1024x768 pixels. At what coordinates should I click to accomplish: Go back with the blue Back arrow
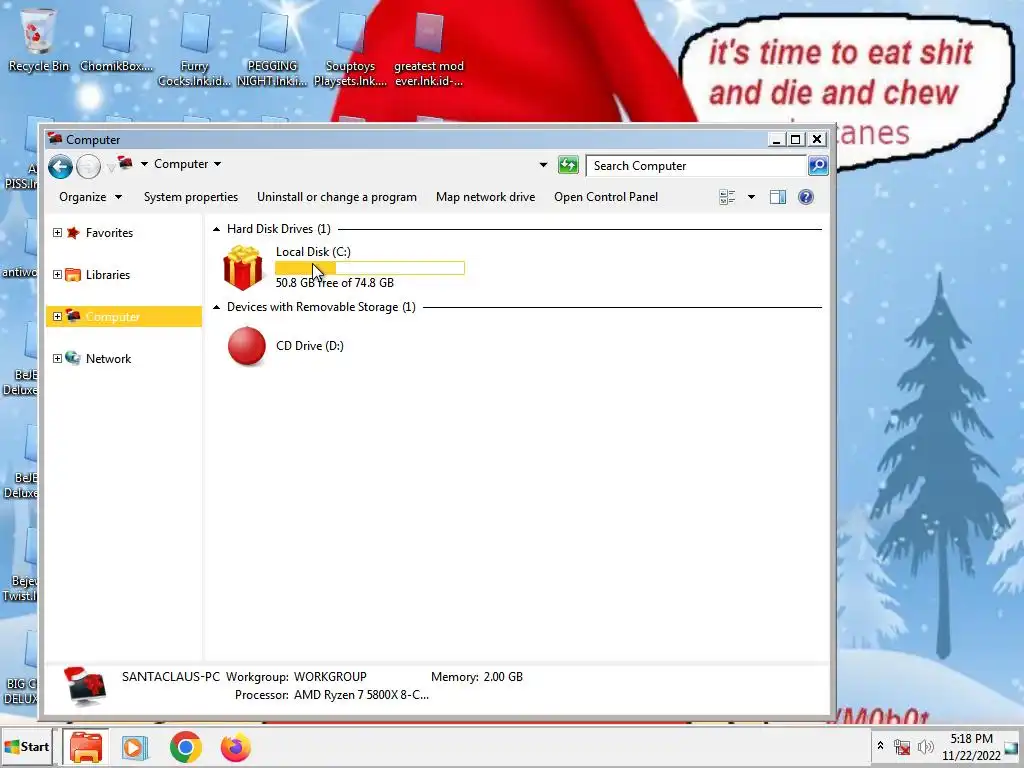point(60,167)
